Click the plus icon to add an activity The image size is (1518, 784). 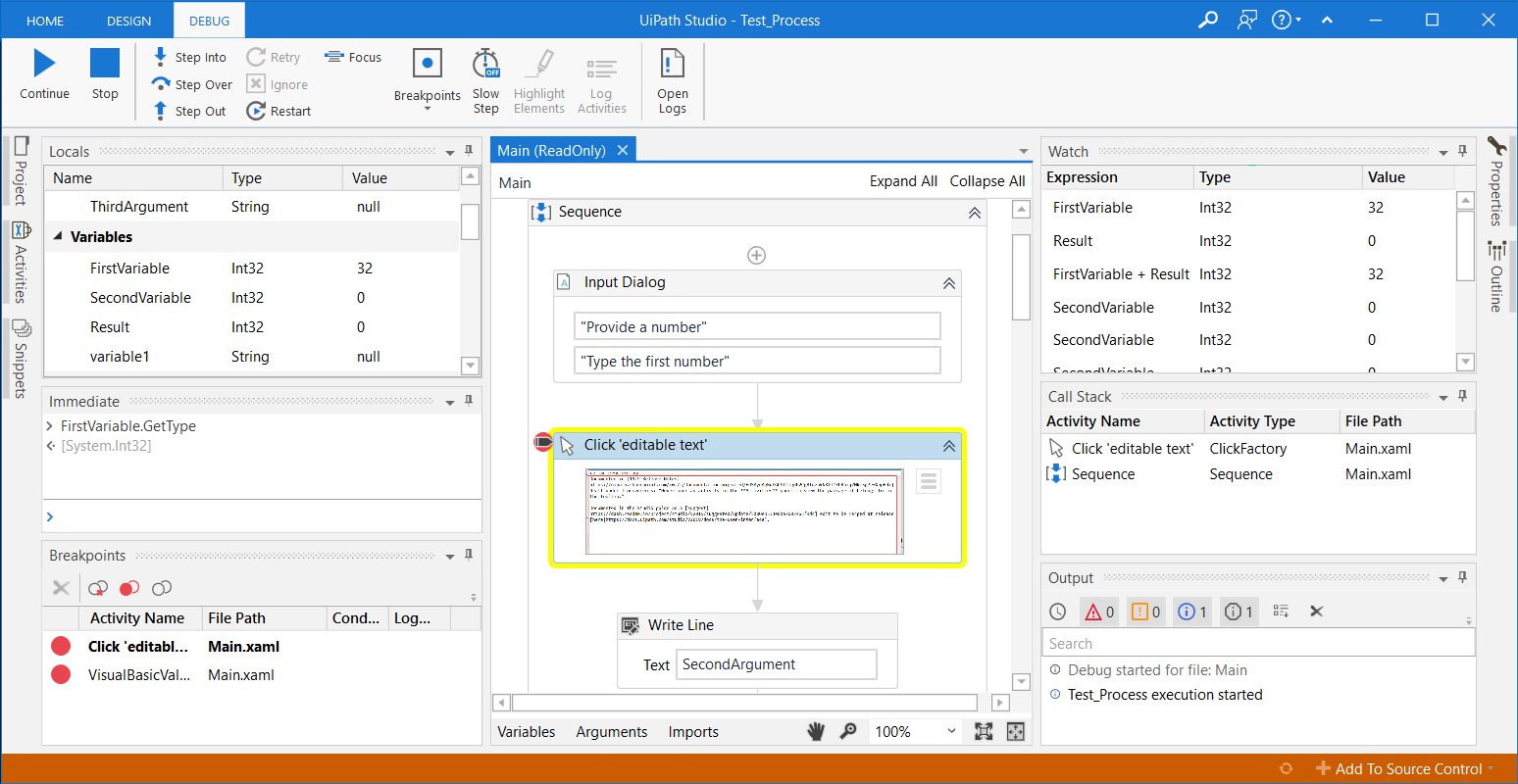[757, 255]
